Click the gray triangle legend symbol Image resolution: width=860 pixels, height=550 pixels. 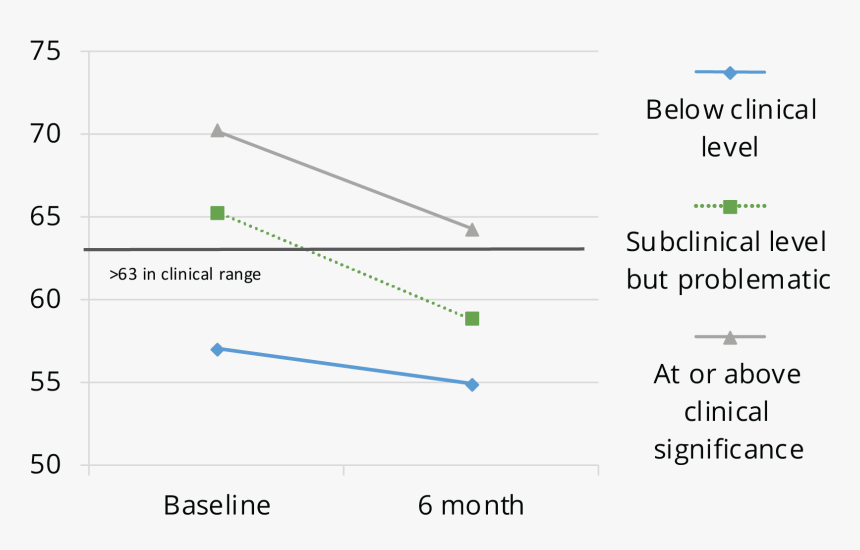tap(730, 337)
